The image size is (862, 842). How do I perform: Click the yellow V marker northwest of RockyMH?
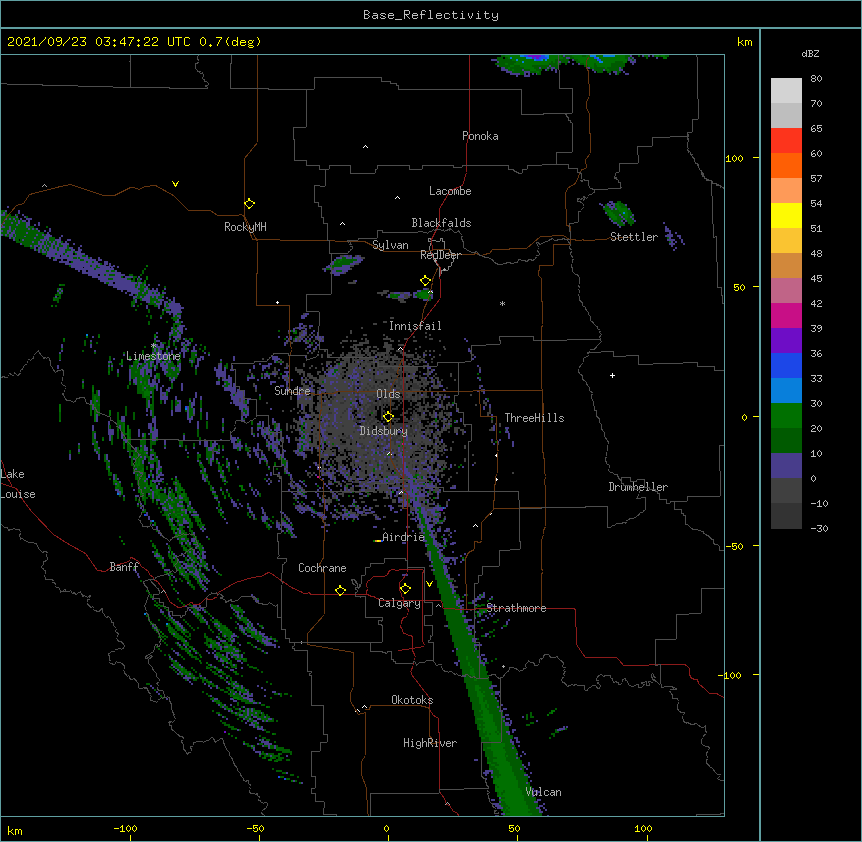pyautogui.click(x=175, y=184)
